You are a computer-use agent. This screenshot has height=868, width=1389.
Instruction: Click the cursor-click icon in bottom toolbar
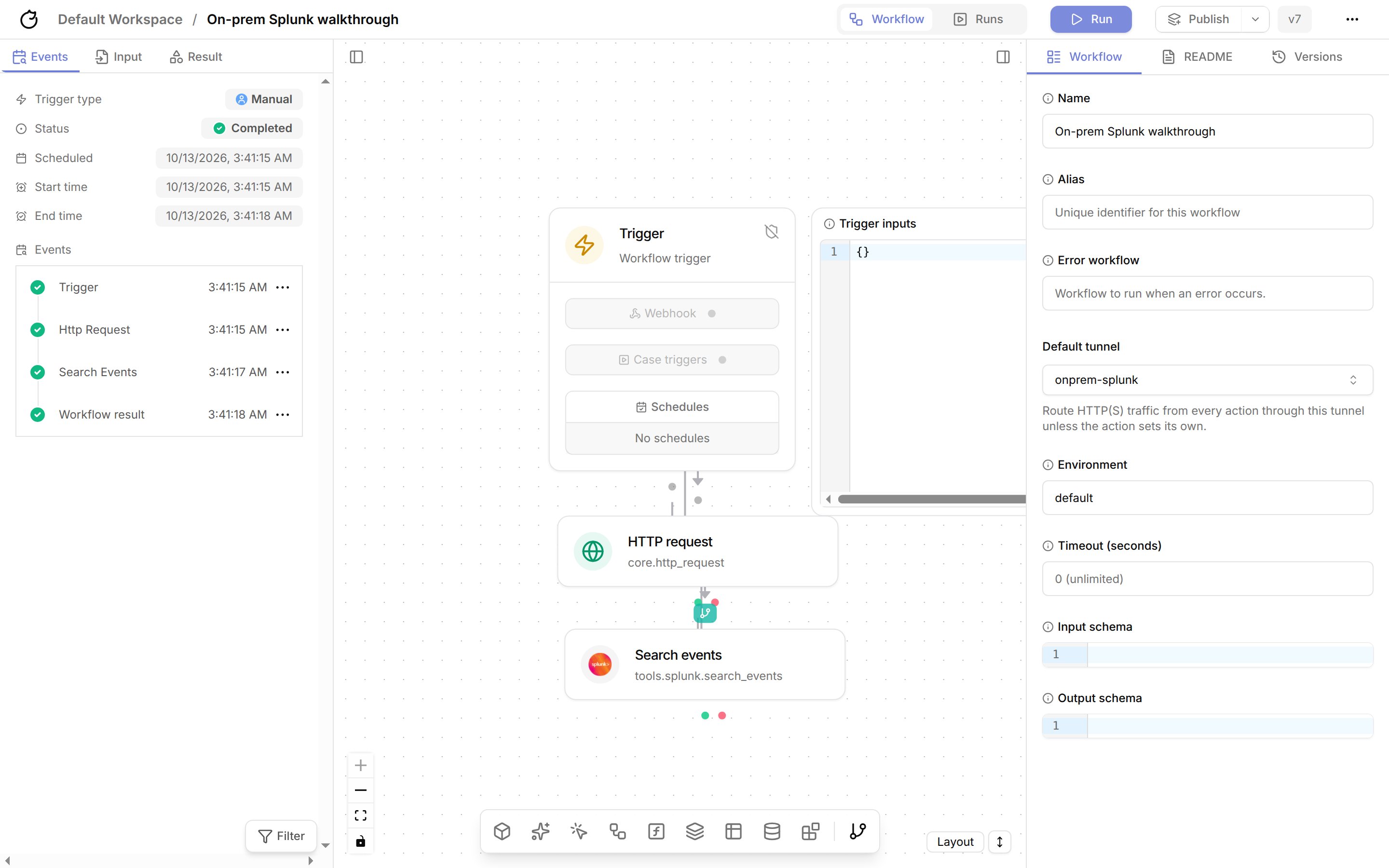click(579, 831)
